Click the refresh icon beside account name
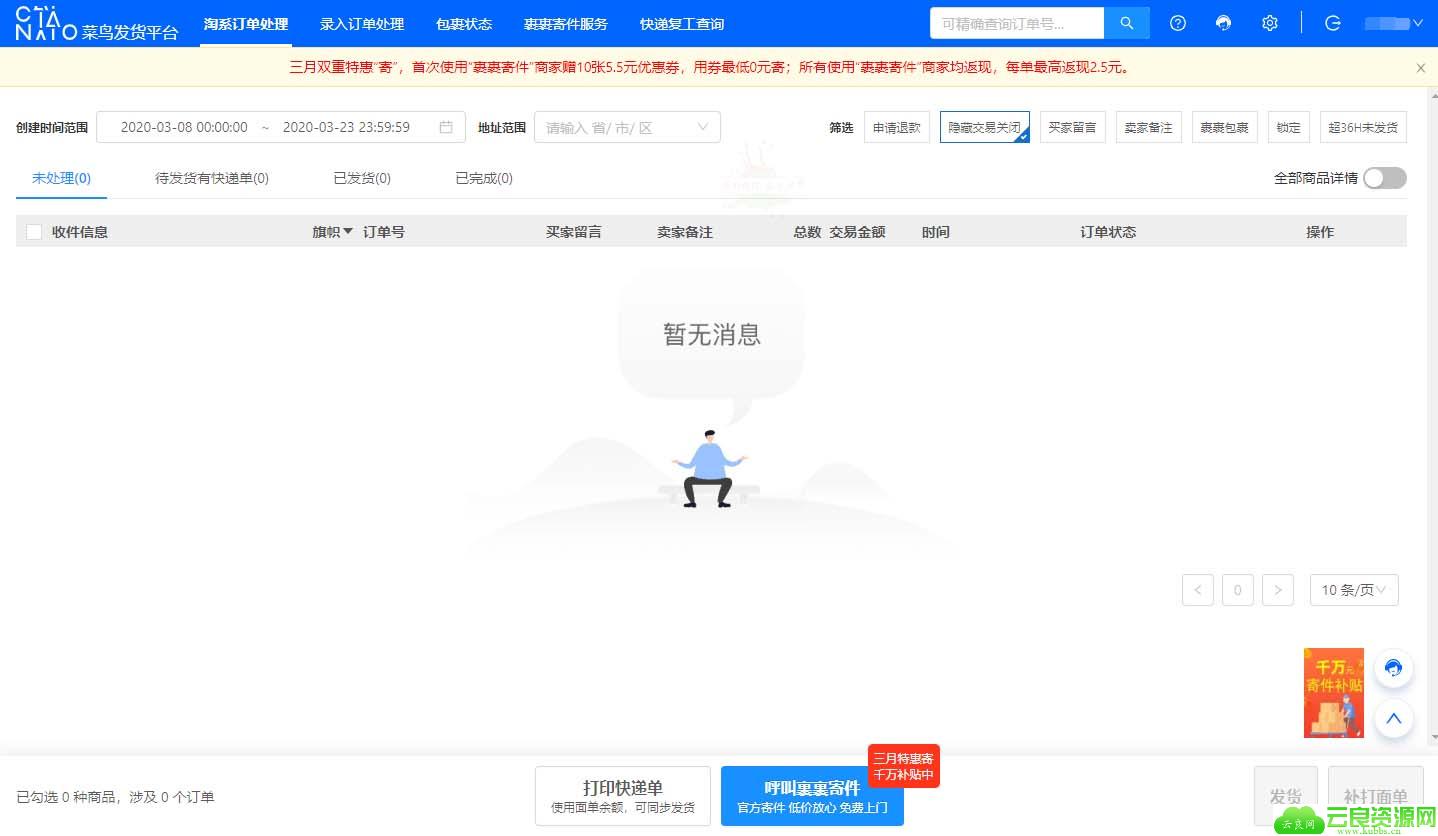The height and width of the screenshot is (836, 1438). [x=1333, y=23]
